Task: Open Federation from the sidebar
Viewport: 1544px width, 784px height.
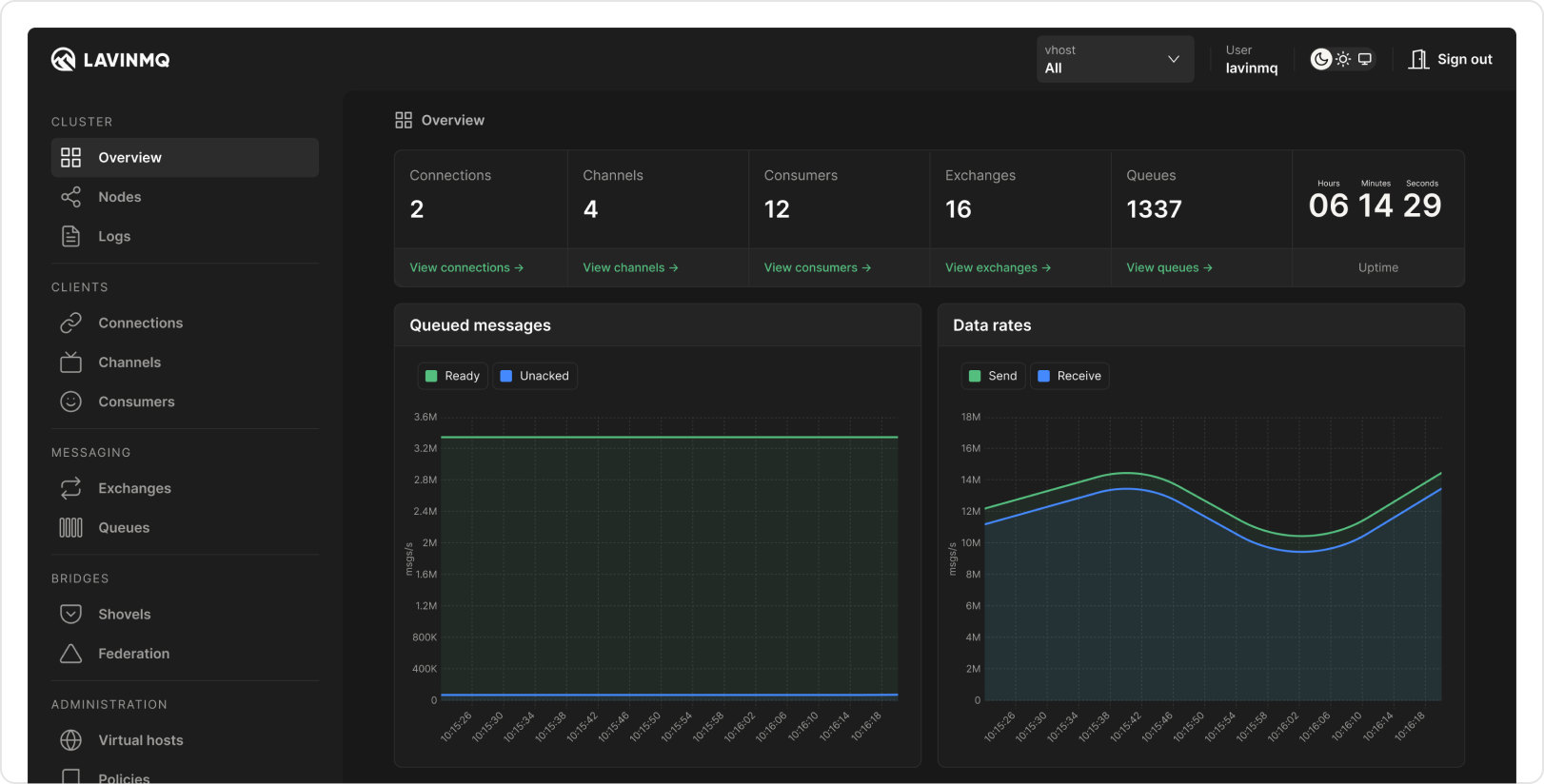Action: pos(133,654)
